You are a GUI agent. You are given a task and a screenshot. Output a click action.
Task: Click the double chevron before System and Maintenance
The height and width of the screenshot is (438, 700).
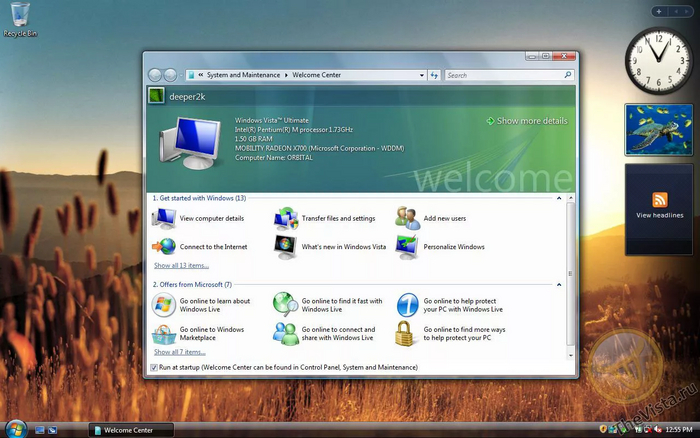[200, 75]
